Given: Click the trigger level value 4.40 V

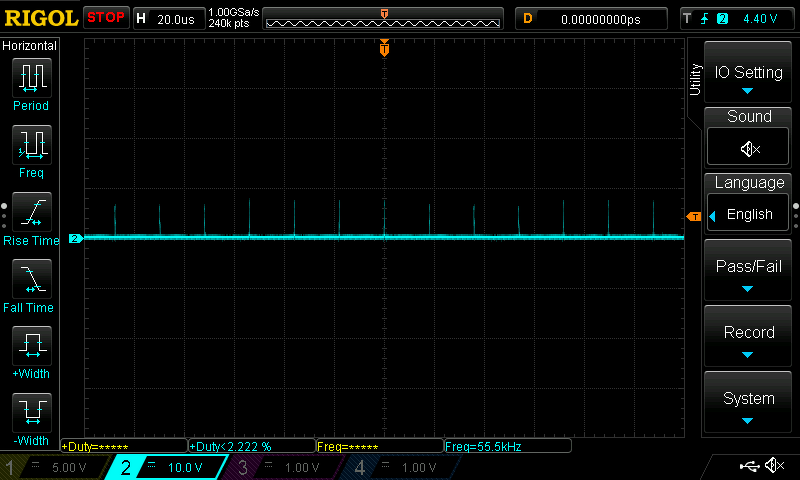Looking at the screenshot, I should coord(760,19).
